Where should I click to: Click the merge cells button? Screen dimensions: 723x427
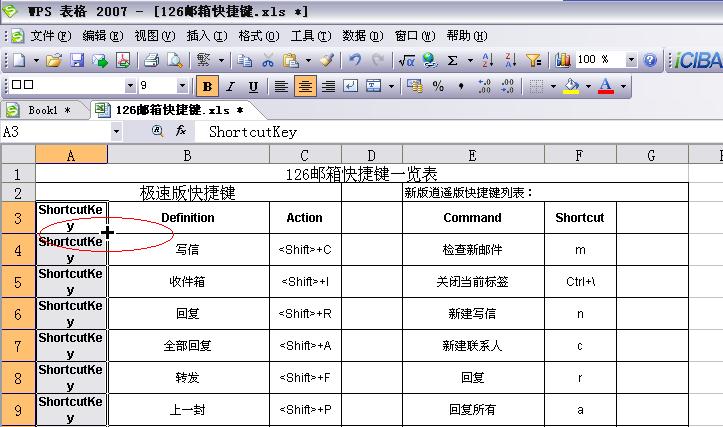click(x=373, y=86)
